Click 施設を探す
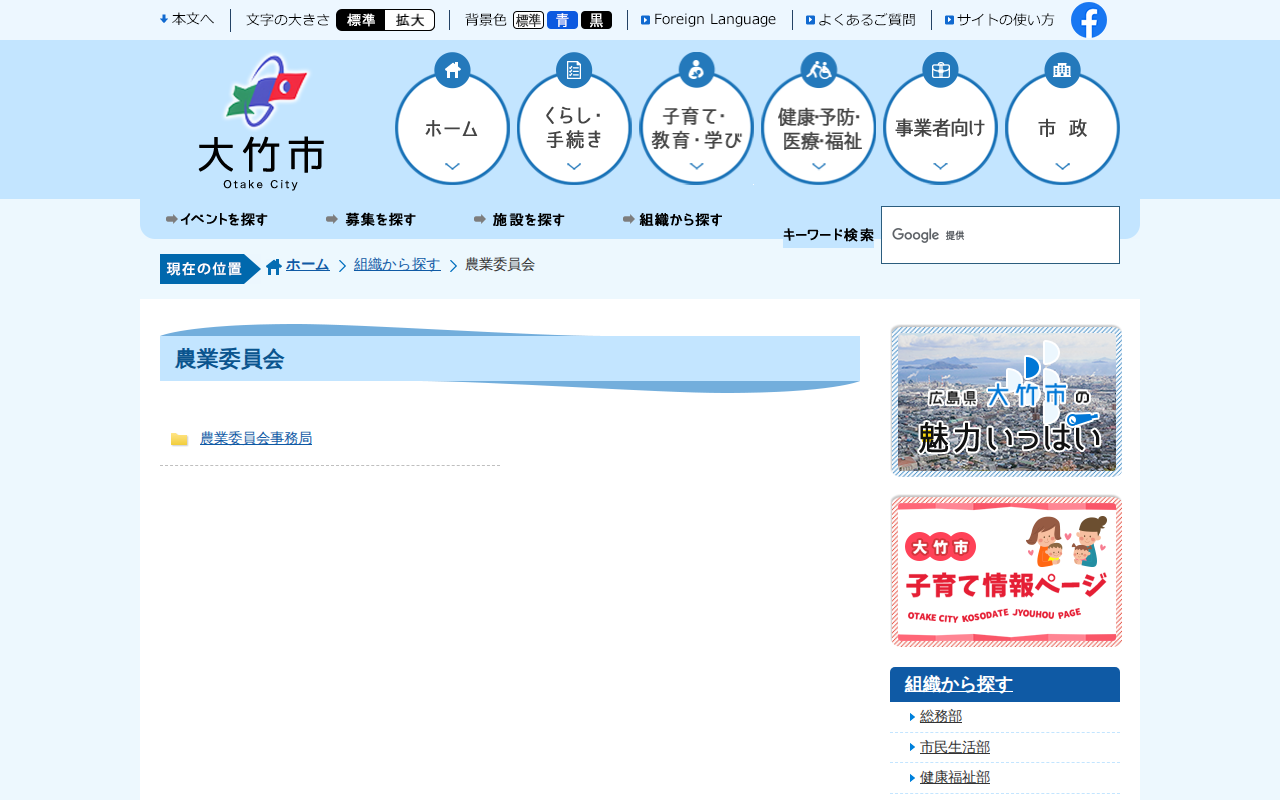 [519, 220]
